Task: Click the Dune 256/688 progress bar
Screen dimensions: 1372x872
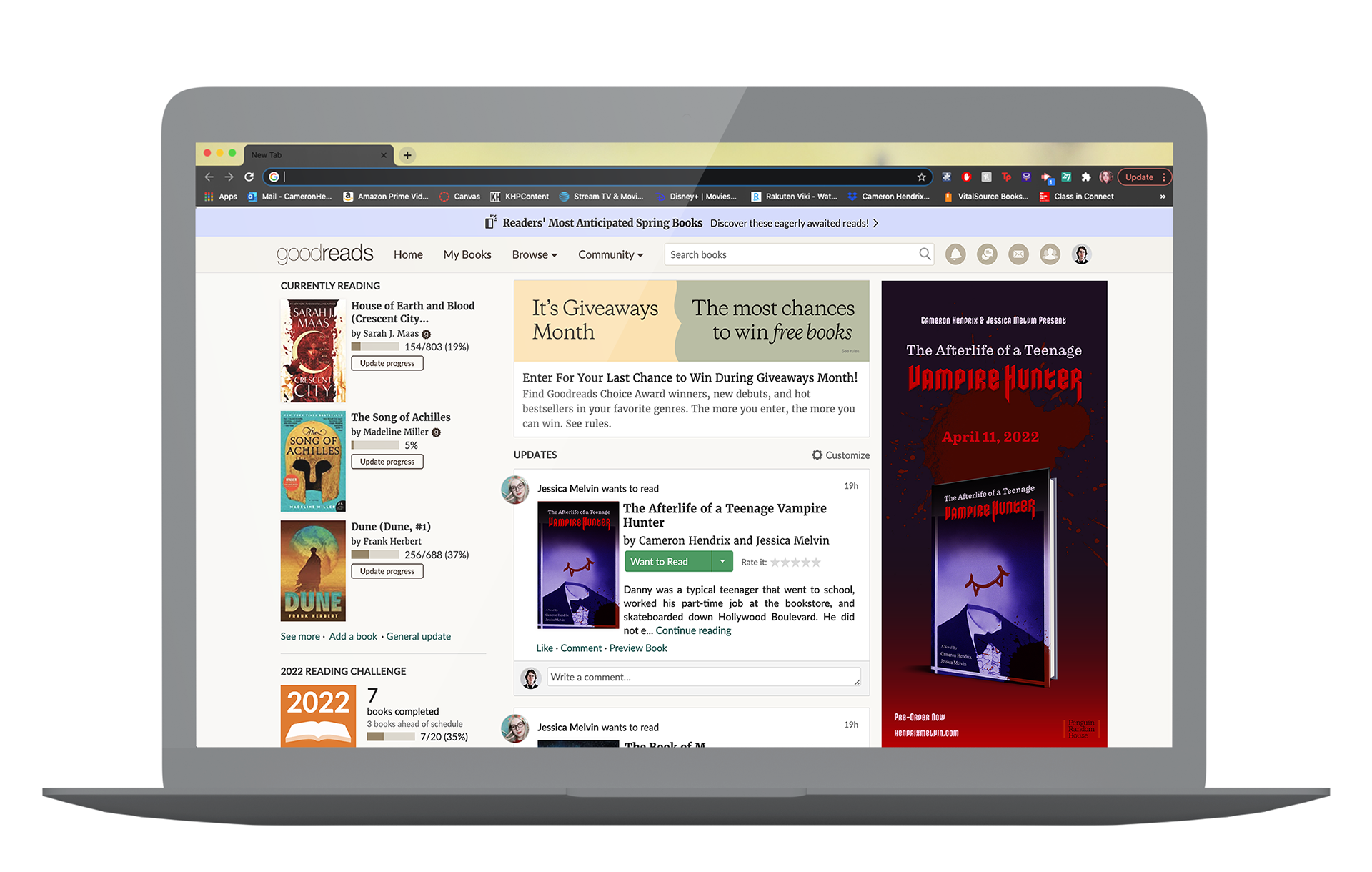Action: click(375, 555)
